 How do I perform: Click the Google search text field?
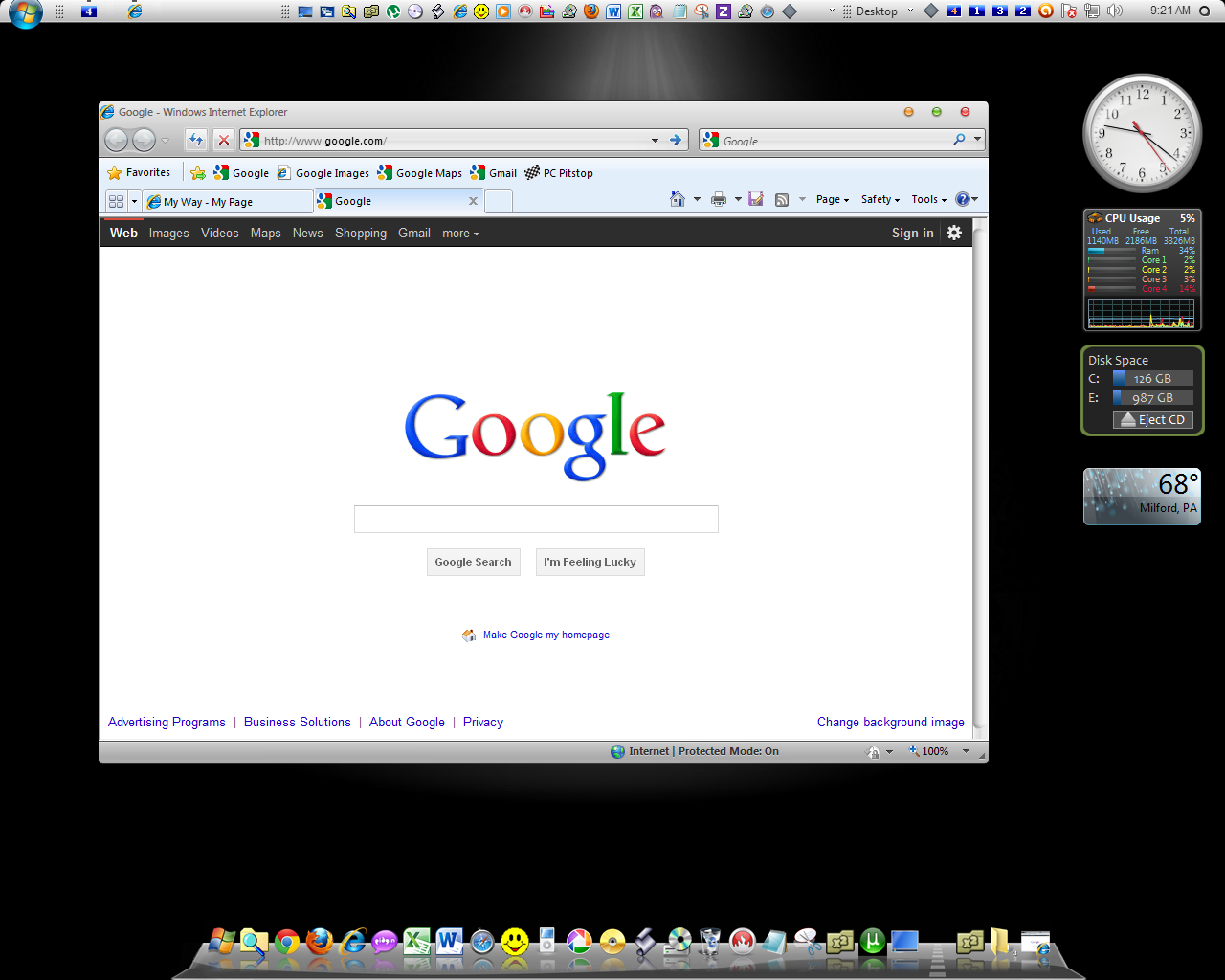[536, 519]
